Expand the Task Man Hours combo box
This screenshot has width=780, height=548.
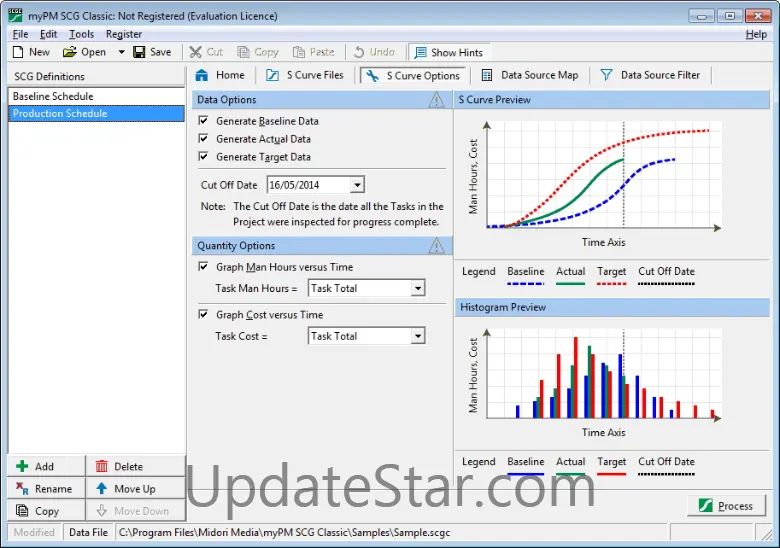[418, 288]
